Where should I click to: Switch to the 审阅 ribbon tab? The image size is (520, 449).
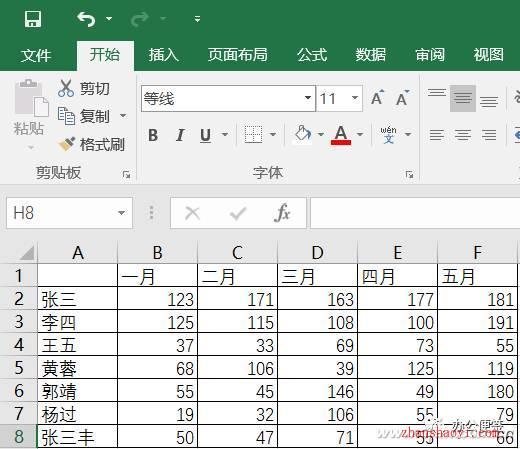point(430,55)
